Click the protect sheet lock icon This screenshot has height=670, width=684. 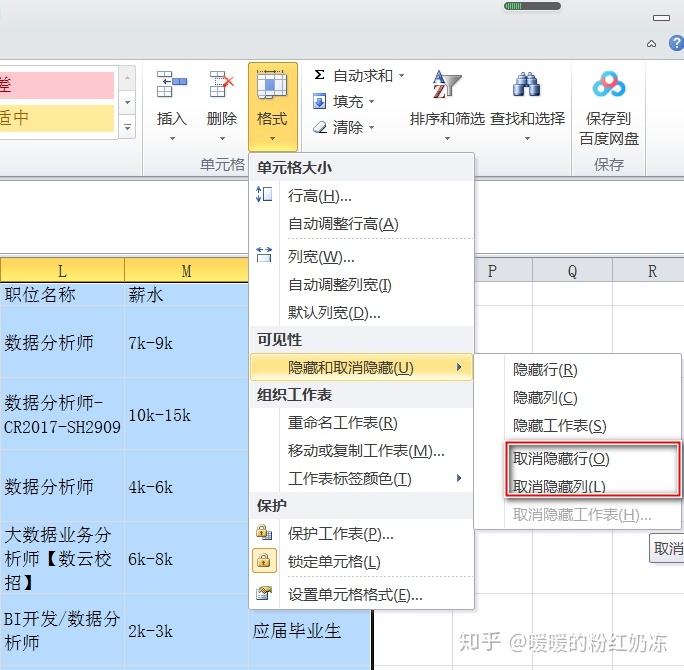tap(264, 532)
